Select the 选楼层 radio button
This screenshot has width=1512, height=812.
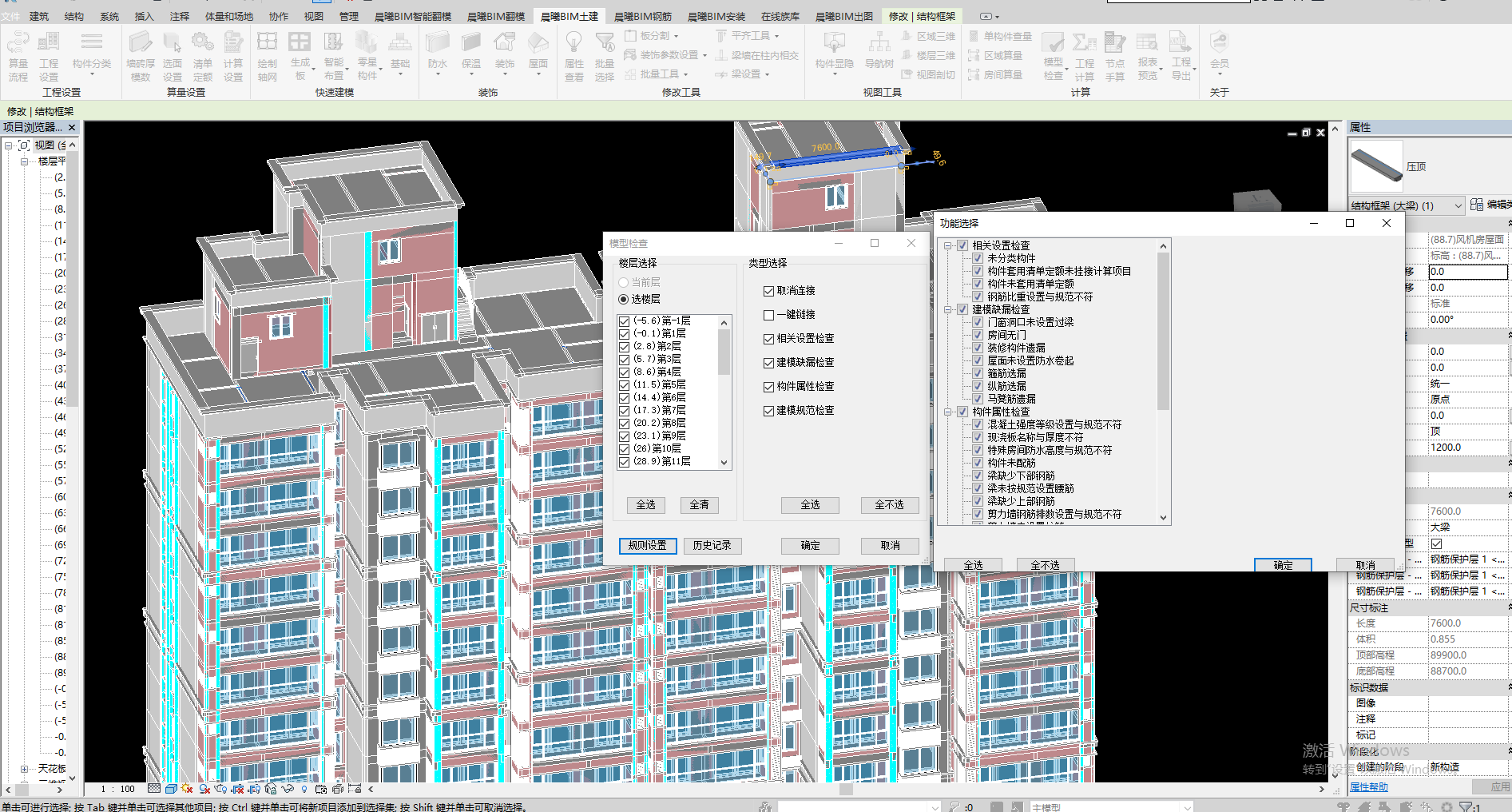tap(624, 300)
